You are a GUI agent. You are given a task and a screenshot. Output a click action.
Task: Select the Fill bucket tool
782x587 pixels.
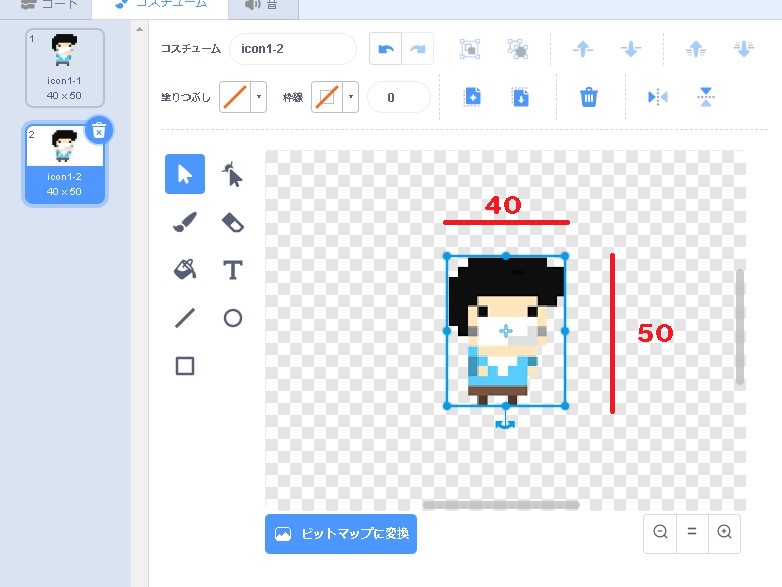point(185,269)
